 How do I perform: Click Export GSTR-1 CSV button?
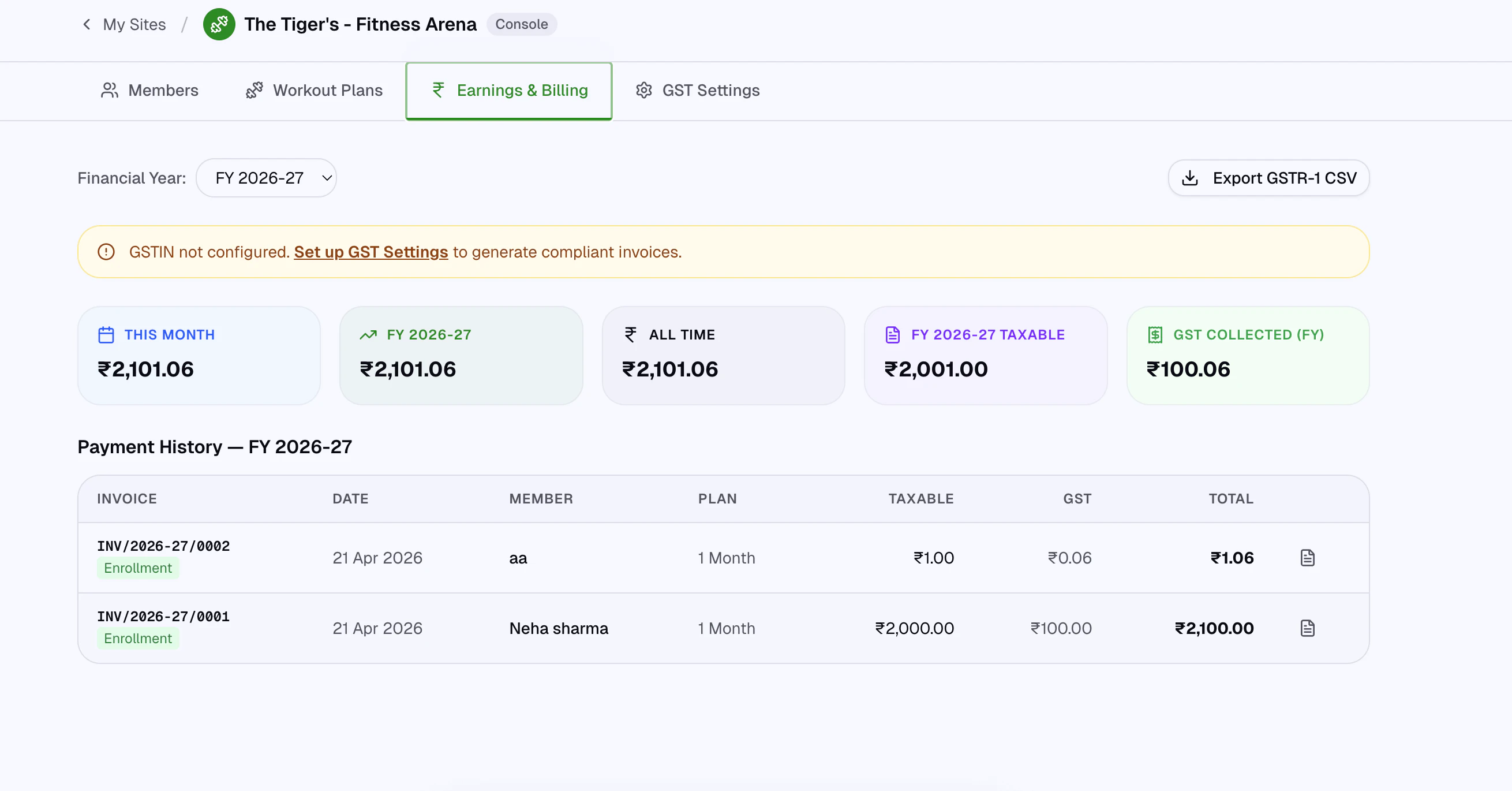1268,178
